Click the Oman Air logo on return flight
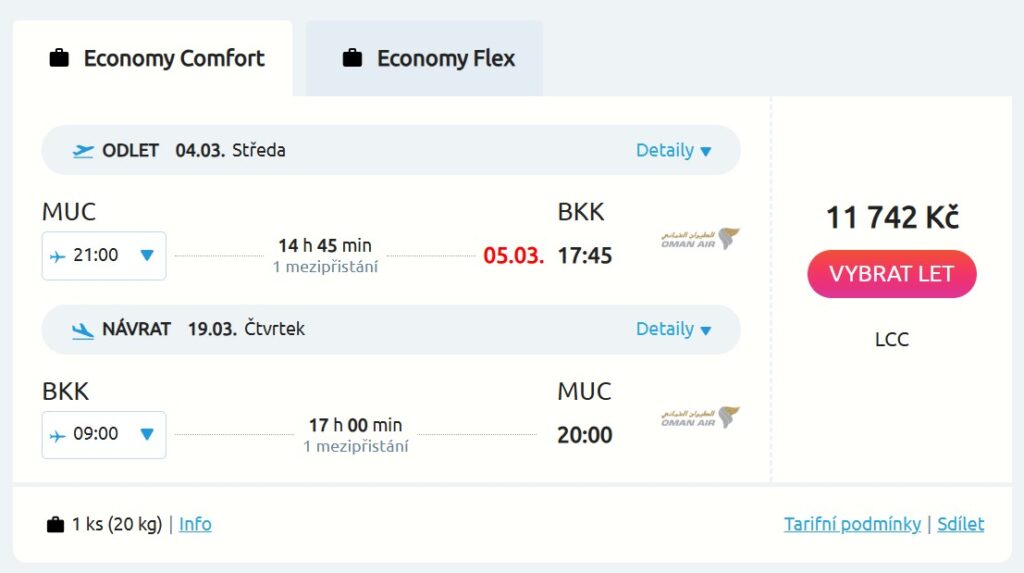 click(x=700, y=417)
